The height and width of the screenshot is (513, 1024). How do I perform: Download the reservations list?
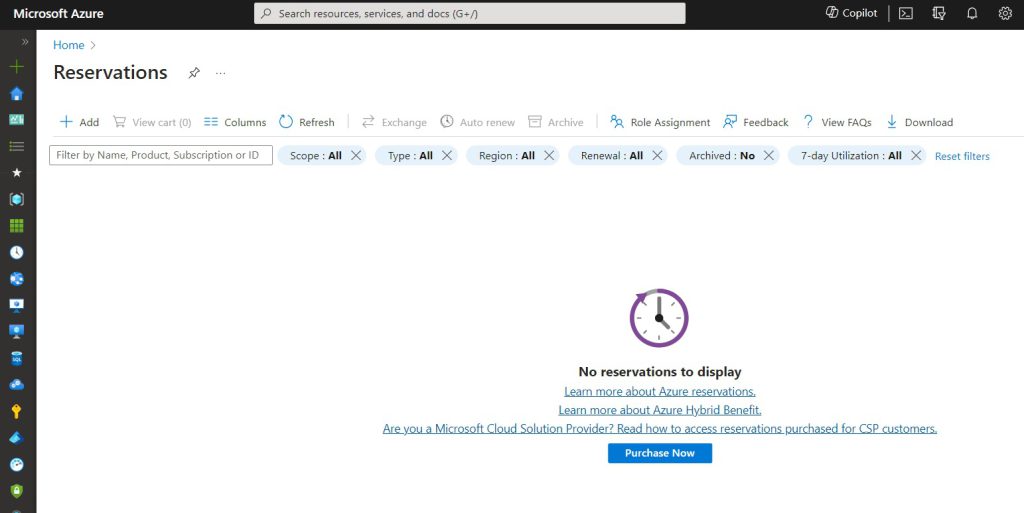[x=920, y=122]
